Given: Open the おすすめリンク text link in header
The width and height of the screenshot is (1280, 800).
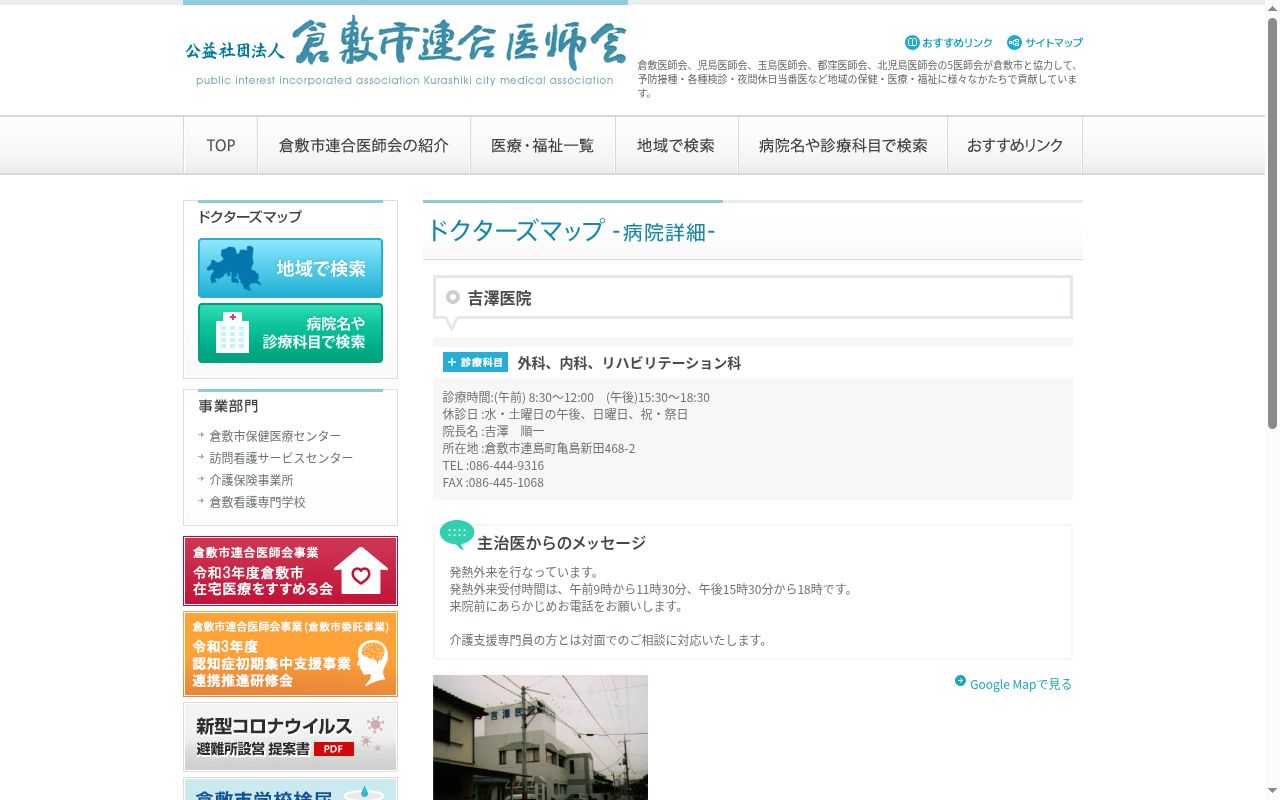Looking at the screenshot, I should click(x=957, y=43).
